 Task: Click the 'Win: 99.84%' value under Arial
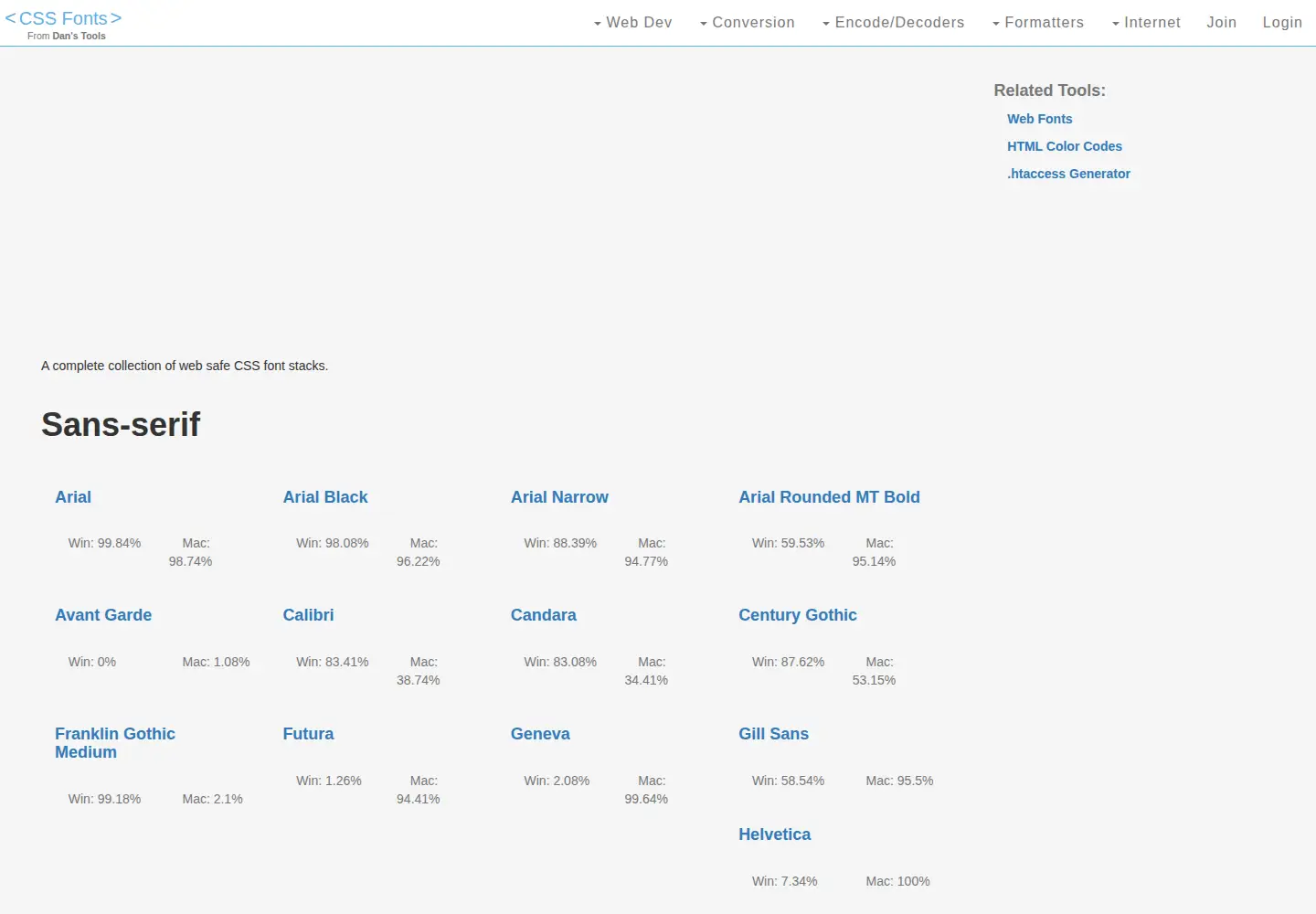coord(104,543)
